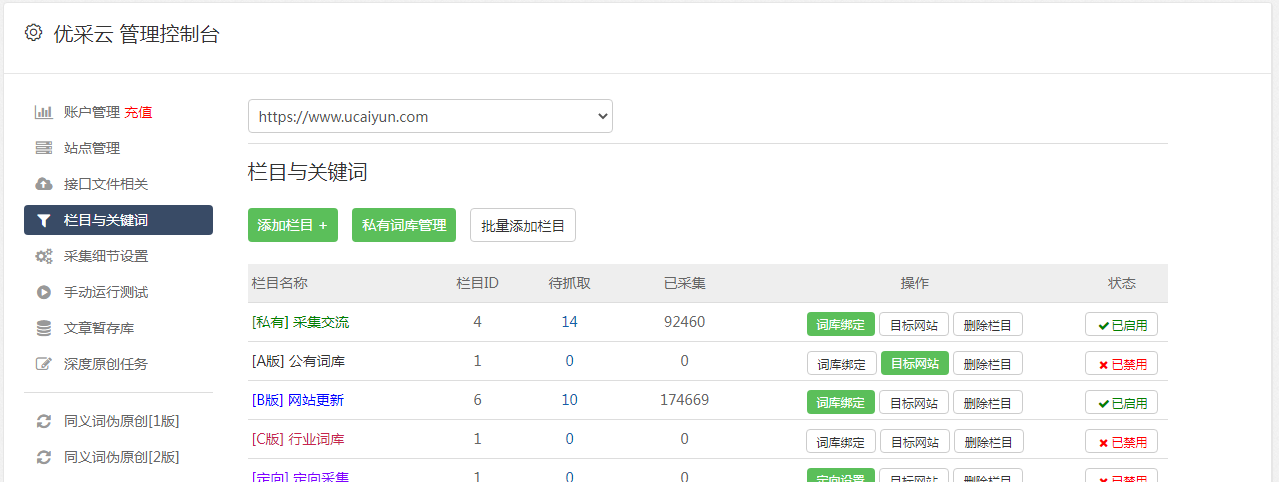Click the server icon beside 站点管理
Viewport: 1279px width, 482px height.
click(x=43, y=148)
